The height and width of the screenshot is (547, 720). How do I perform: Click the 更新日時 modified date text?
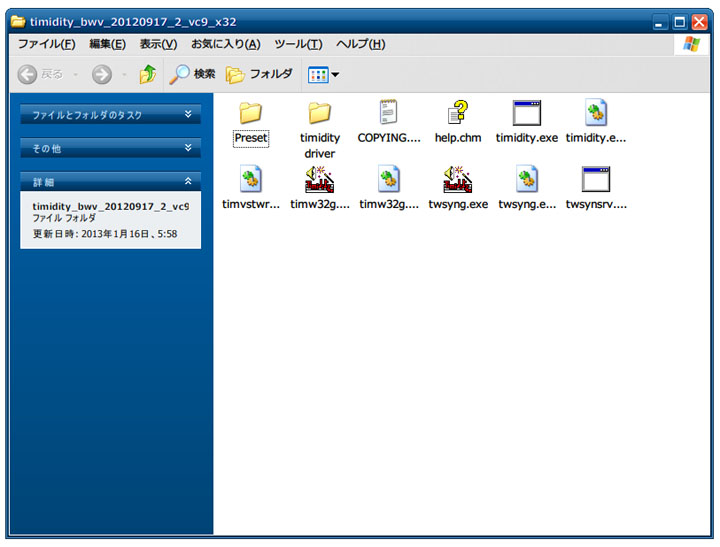[x=105, y=234]
